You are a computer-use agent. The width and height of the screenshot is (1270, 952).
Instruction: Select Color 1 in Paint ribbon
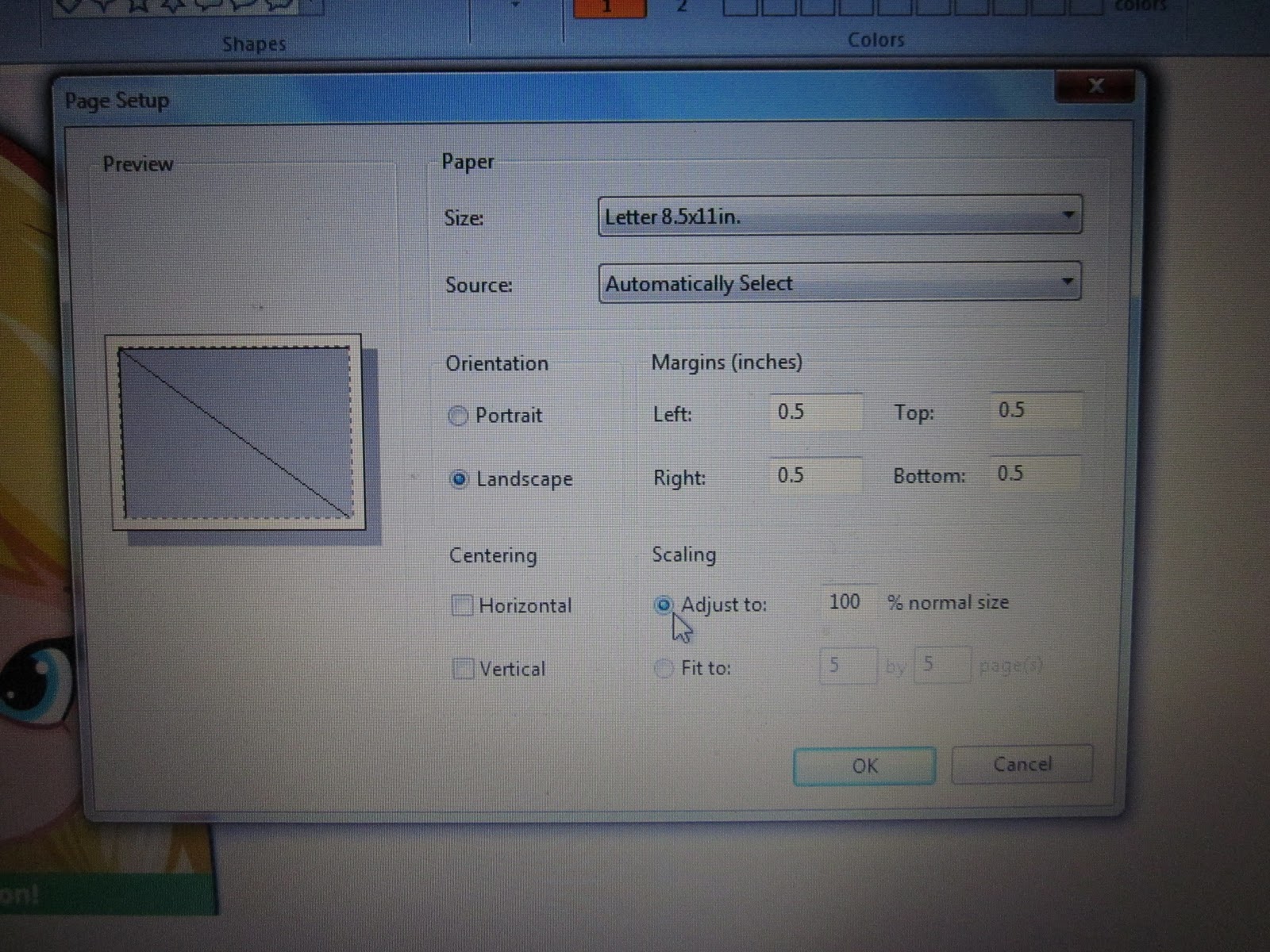click(x=608, y=8)
